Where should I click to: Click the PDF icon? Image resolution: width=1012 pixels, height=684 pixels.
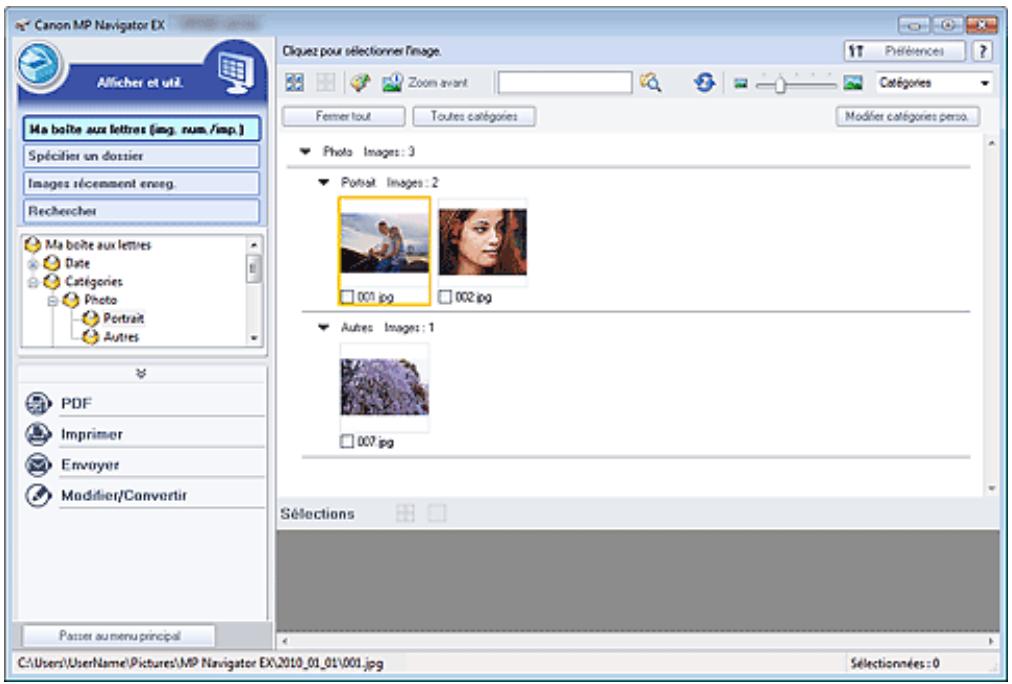point(39,403)
